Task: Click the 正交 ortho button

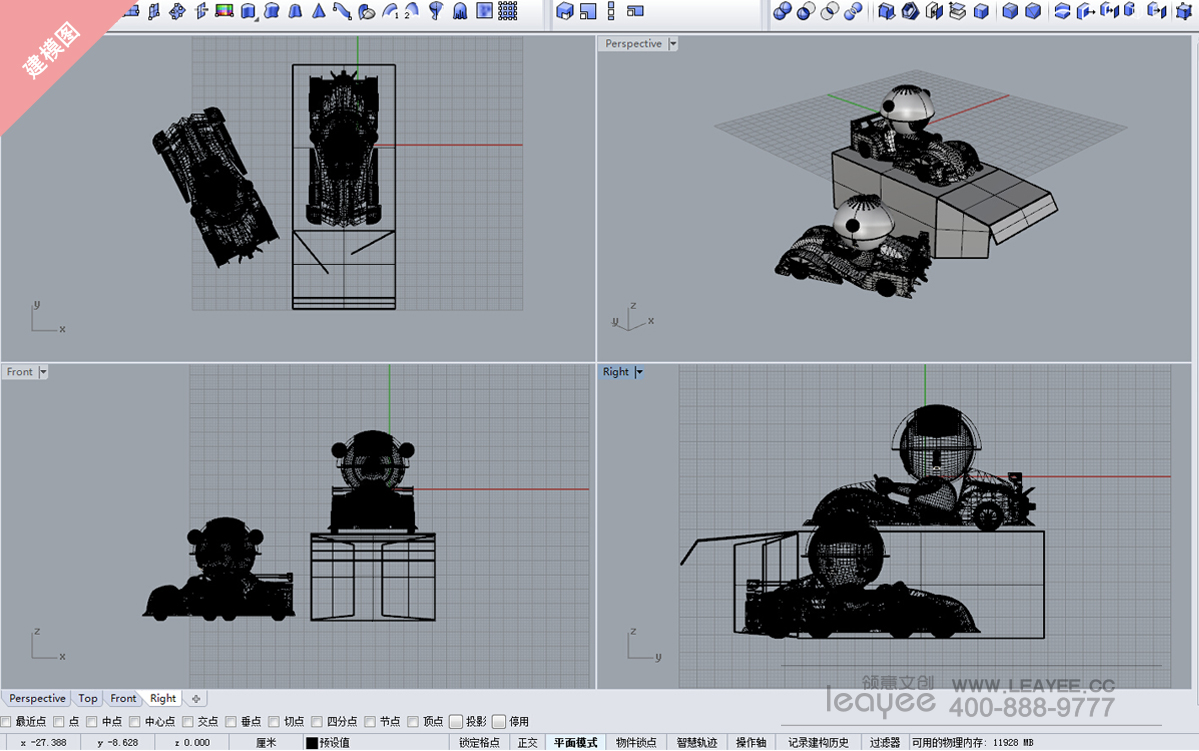Action: [527, 742]
